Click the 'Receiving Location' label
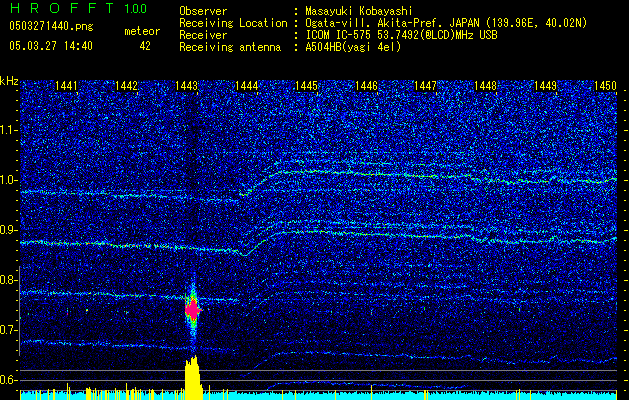The image size is (629, 400). tap(233, 23)
